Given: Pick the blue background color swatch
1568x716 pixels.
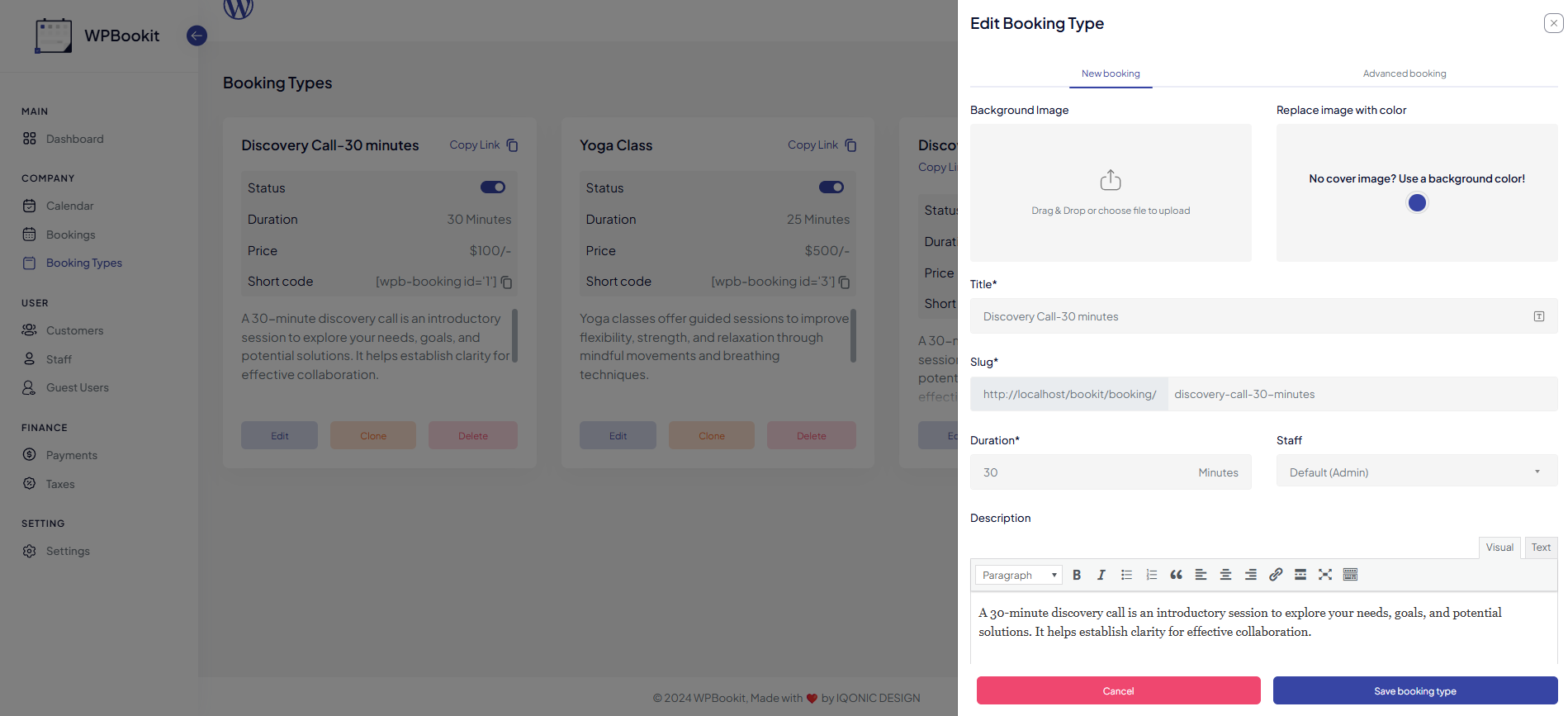Looking at the screenshot, I should (1417, 203).
